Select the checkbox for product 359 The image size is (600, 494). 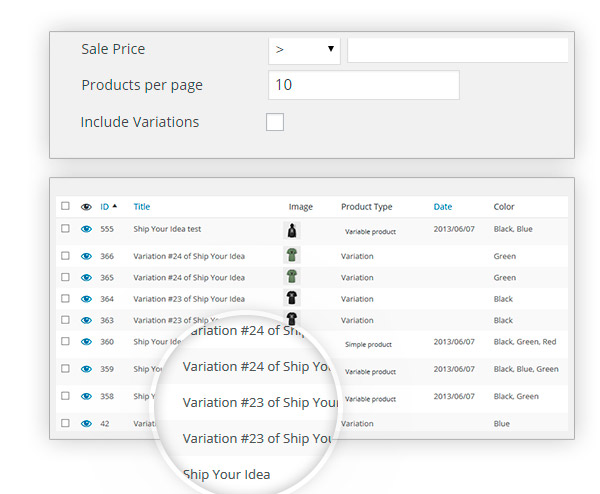[x=65, y=368]
